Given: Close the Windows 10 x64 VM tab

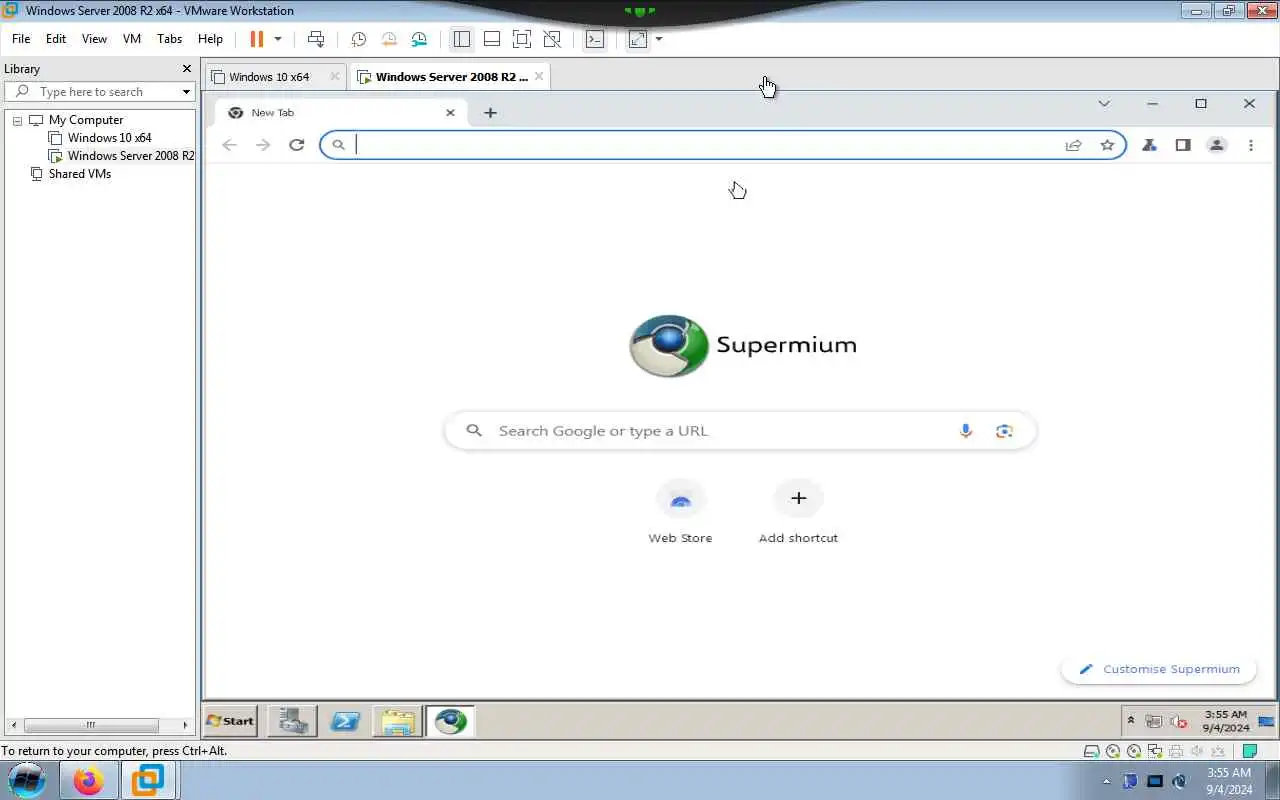Looking at the screenshot, I should coord(335,76).
